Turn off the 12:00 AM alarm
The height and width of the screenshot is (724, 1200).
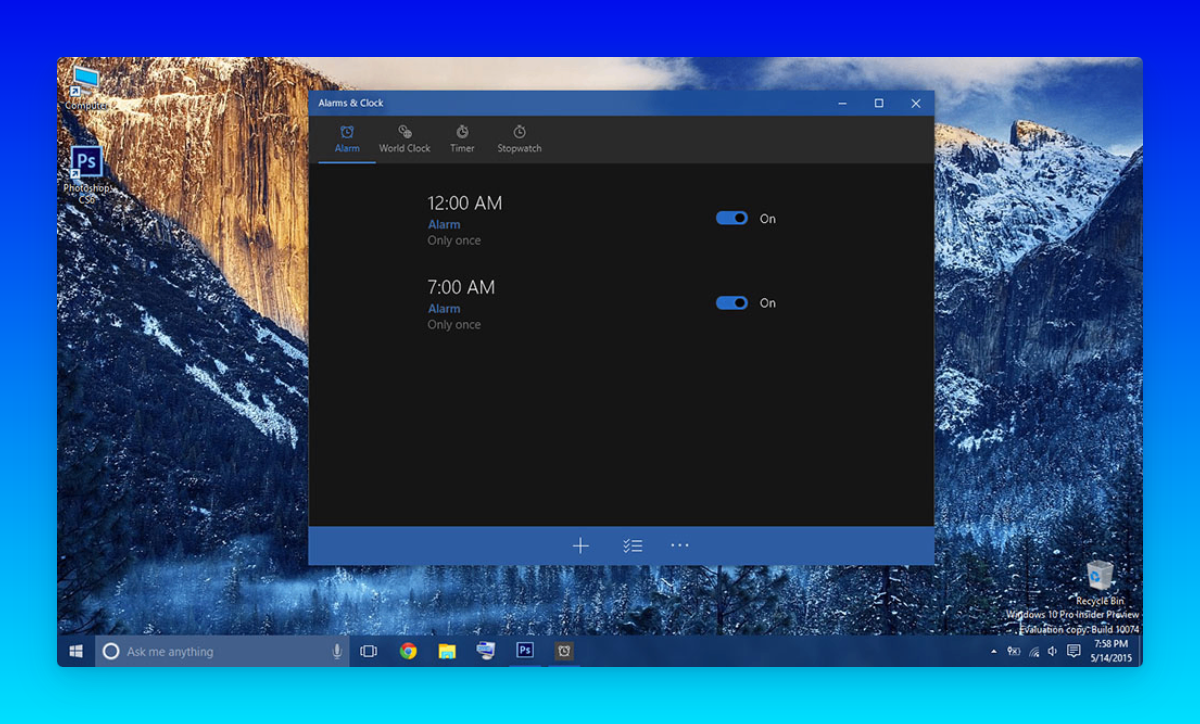(x=732, y=218)
